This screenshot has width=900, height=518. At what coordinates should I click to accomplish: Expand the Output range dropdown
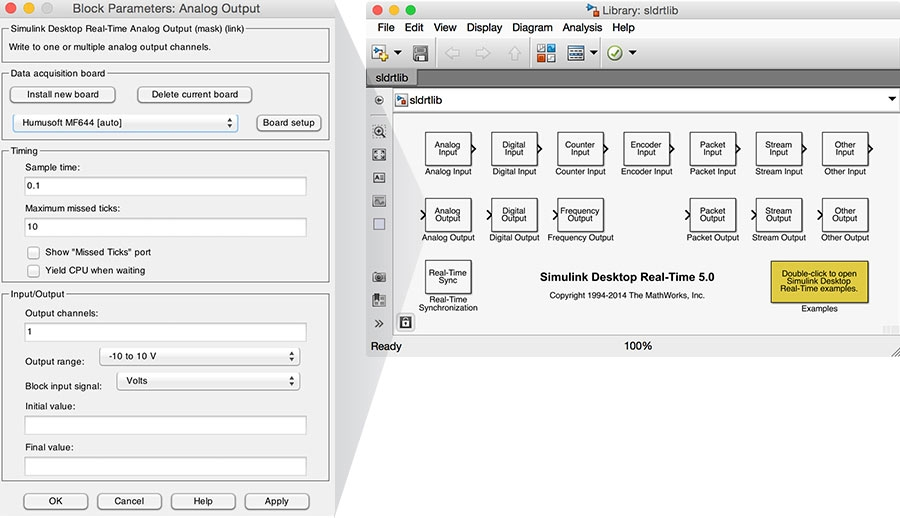click(x=200, y=356)
